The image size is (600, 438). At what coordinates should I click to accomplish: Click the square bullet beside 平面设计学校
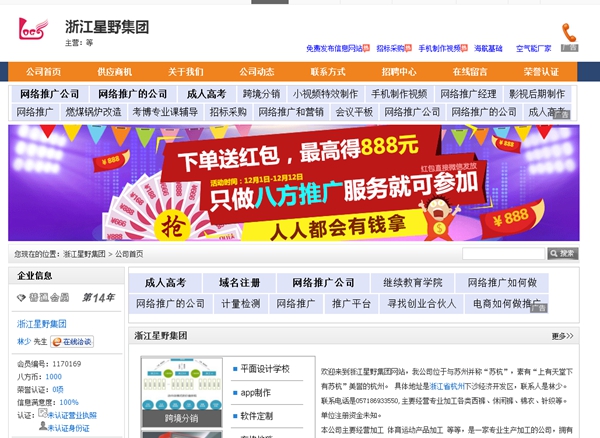233,369
